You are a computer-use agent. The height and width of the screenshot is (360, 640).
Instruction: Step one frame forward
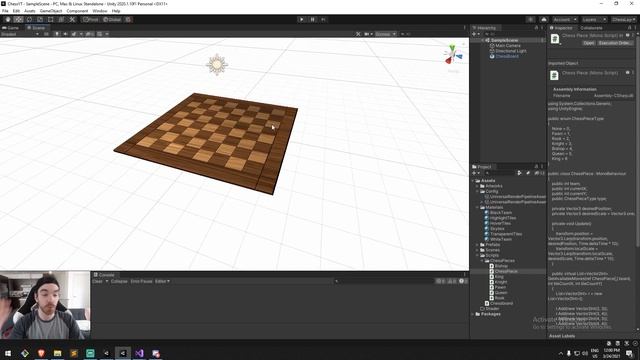(323, 19)
